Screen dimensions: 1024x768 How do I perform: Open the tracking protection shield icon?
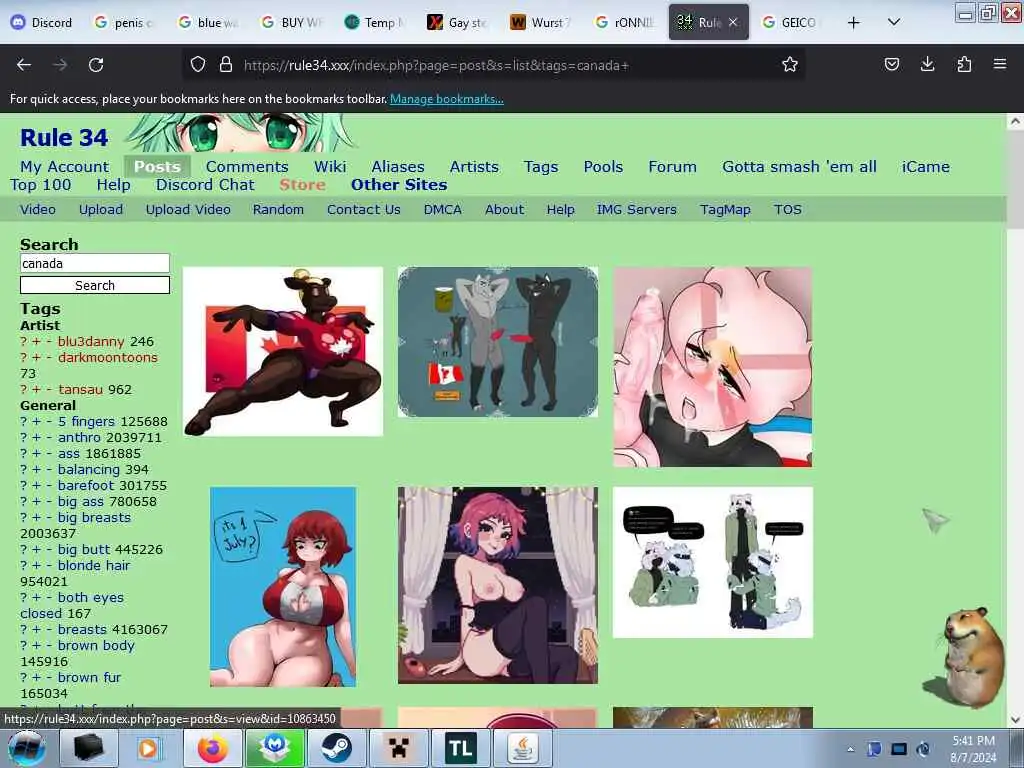(x=198, y=65)
